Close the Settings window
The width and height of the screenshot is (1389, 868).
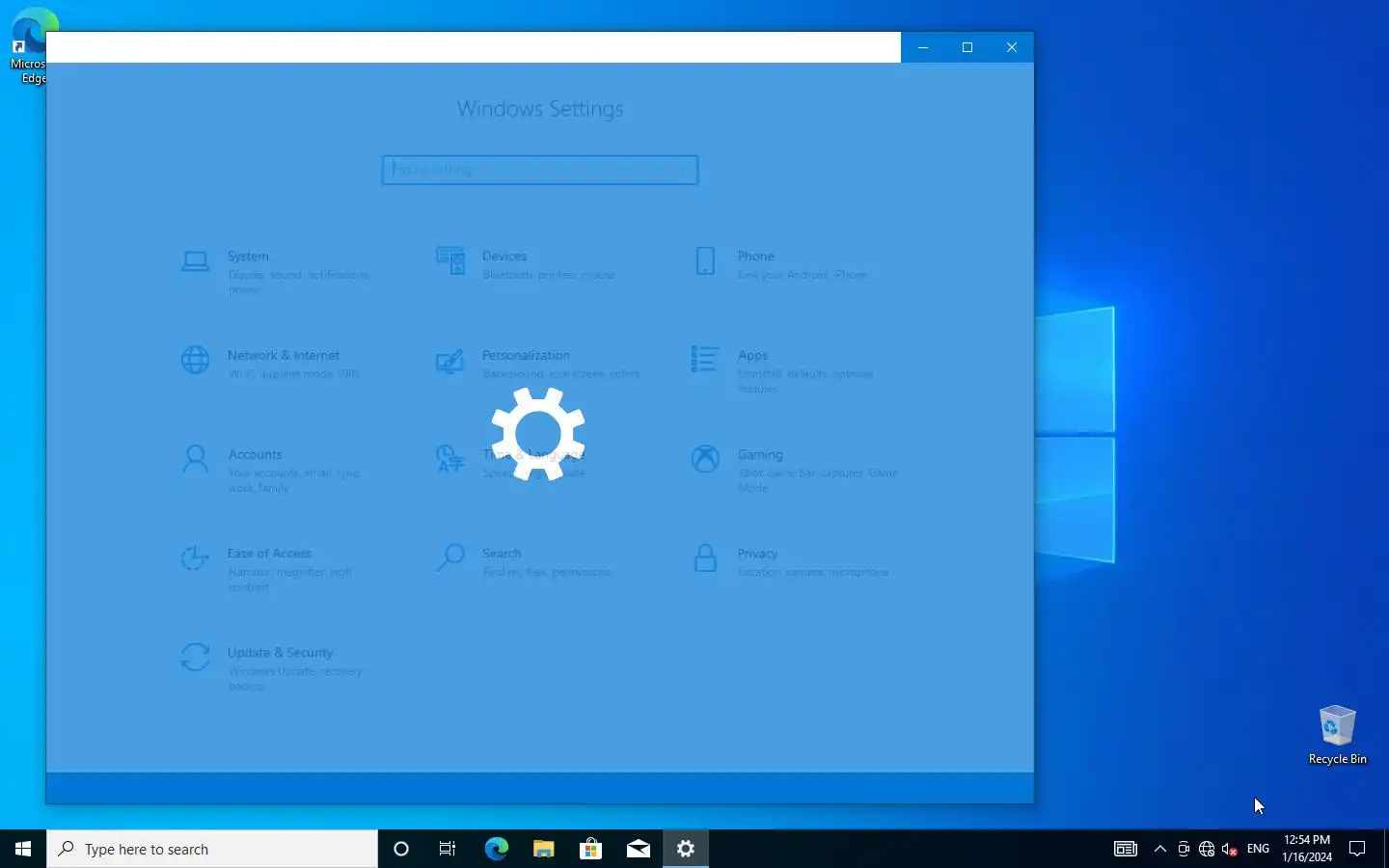click(x=1012, y=47)
